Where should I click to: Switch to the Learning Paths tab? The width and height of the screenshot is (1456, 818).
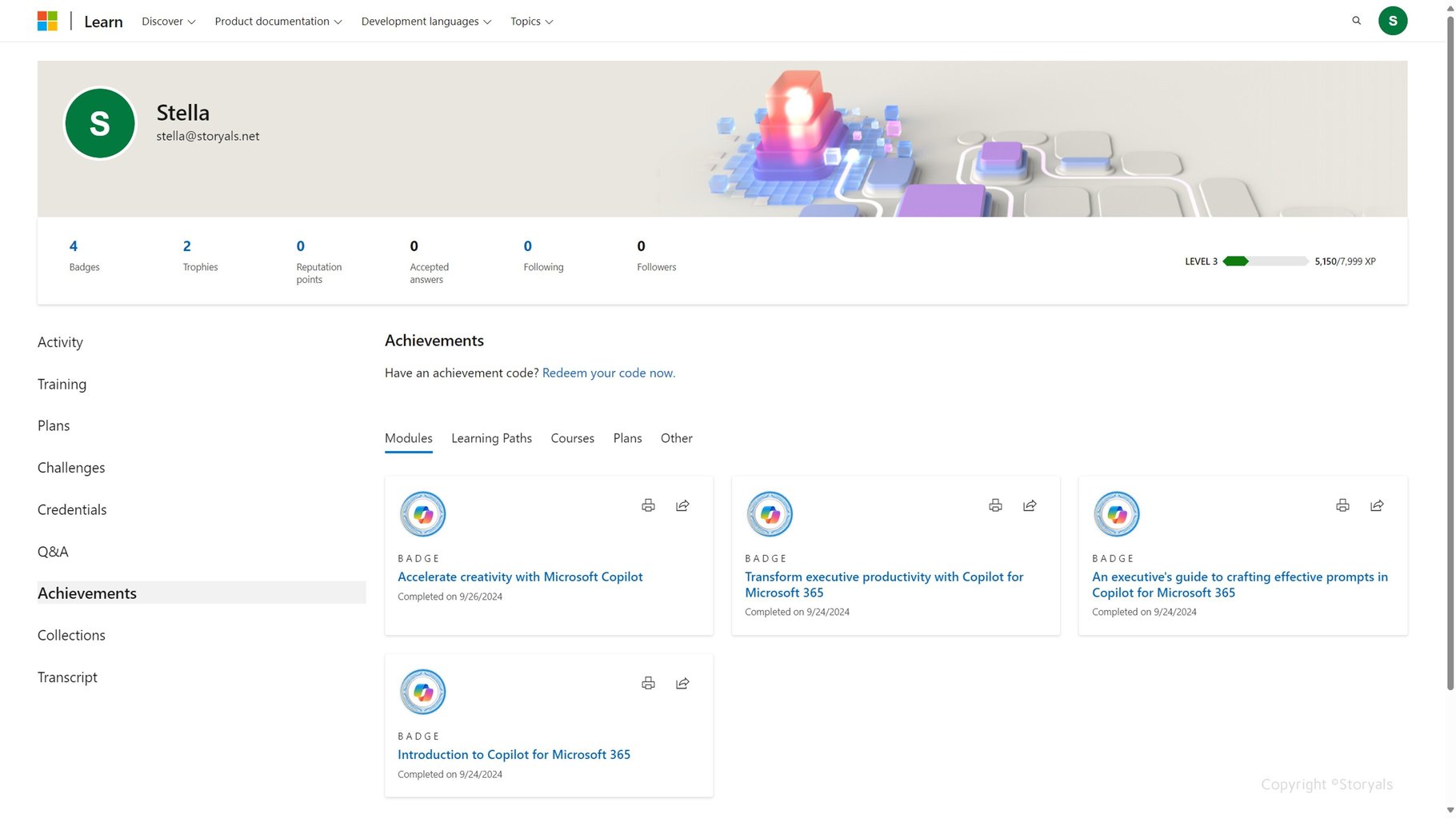coord(491,438)
